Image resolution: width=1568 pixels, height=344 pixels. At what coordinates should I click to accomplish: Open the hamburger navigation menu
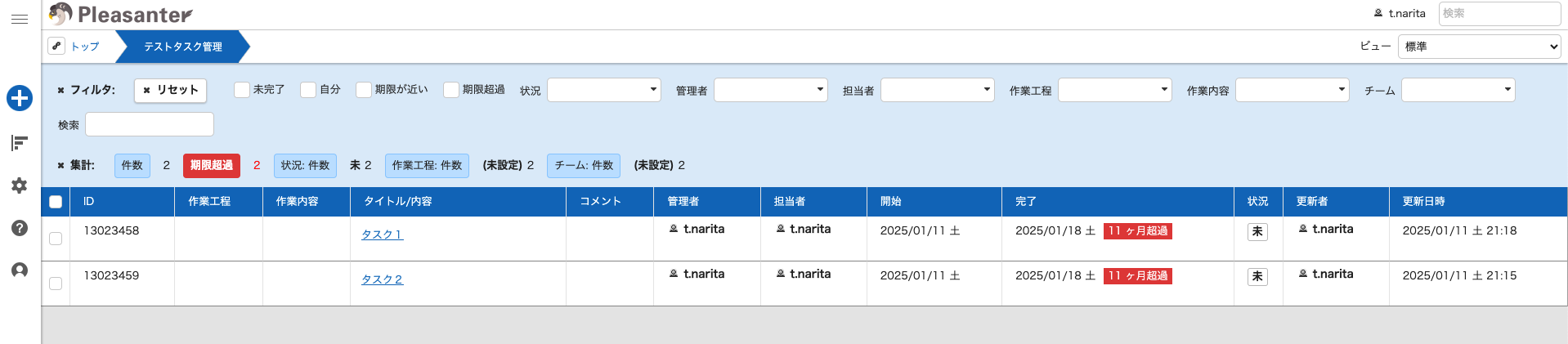20,19
